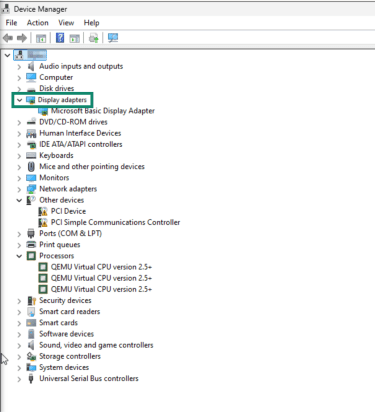Select the Software devices label
This screenshot has height=412, width=375.
pyautogui.click(x=66, y=334)
